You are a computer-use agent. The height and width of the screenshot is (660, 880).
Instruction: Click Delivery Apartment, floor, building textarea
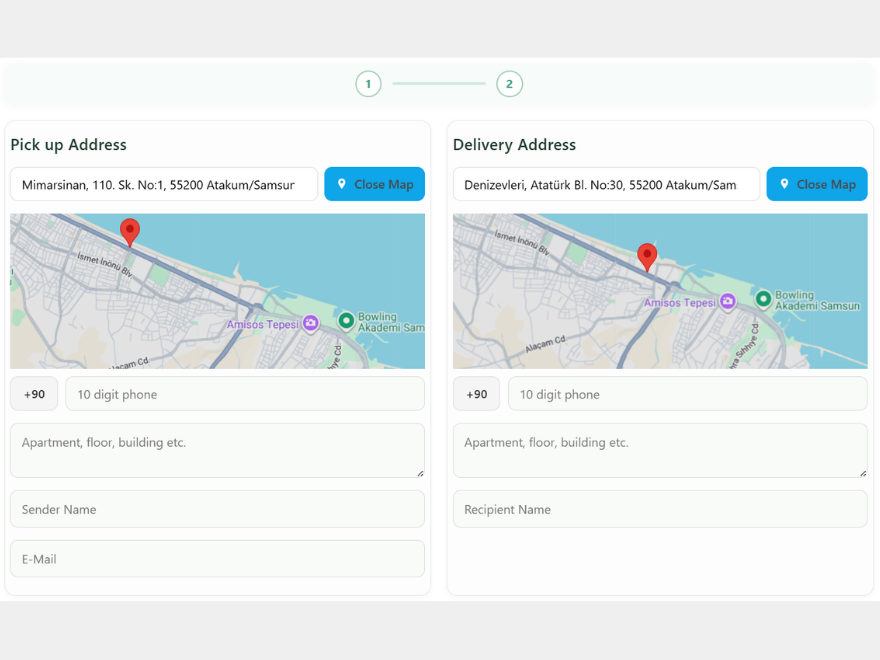(660, 451)
